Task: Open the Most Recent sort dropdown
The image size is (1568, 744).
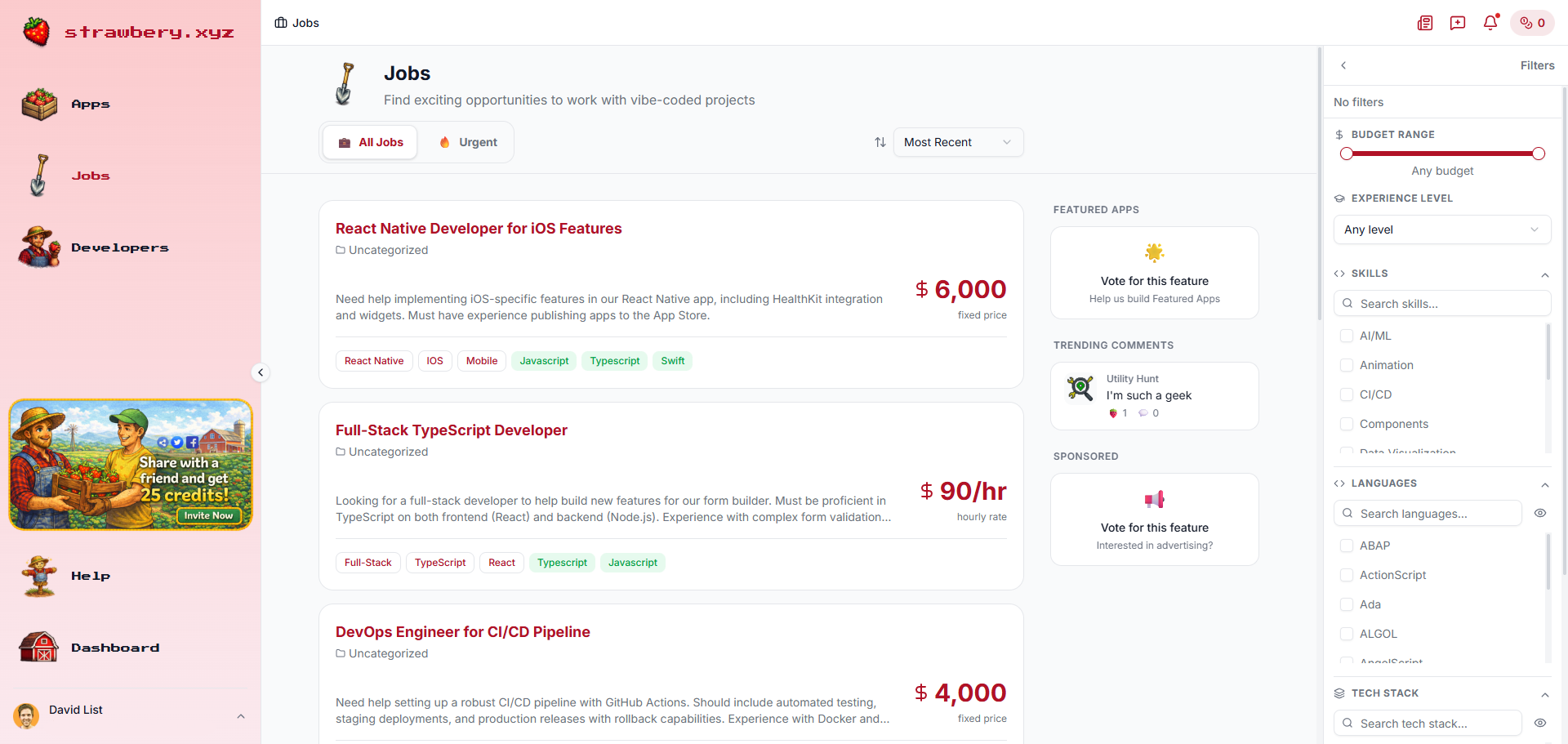Action: 957,142
